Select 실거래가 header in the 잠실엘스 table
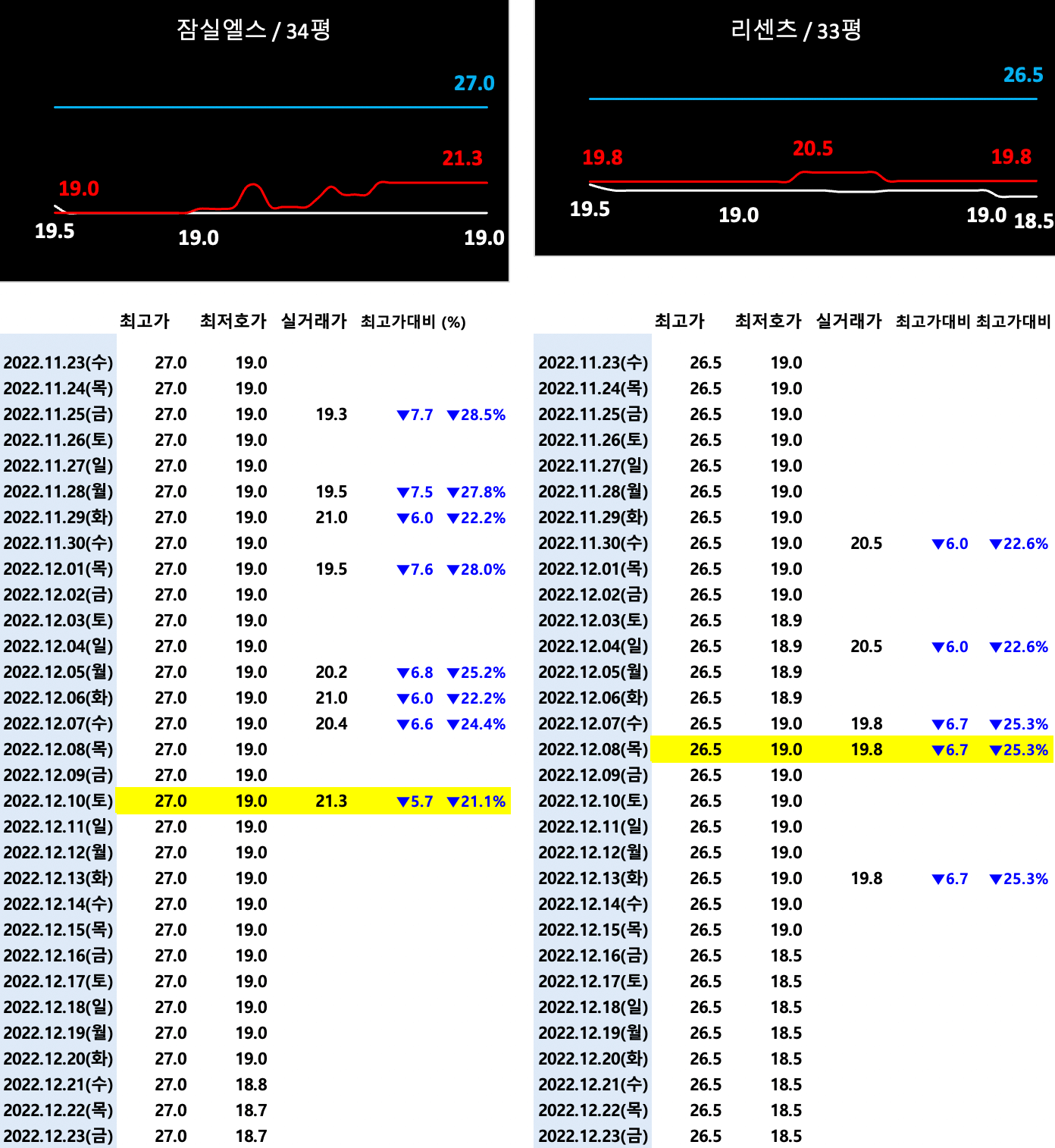The height and width of the screenshot is (1148, 1055). coord(314,322)
